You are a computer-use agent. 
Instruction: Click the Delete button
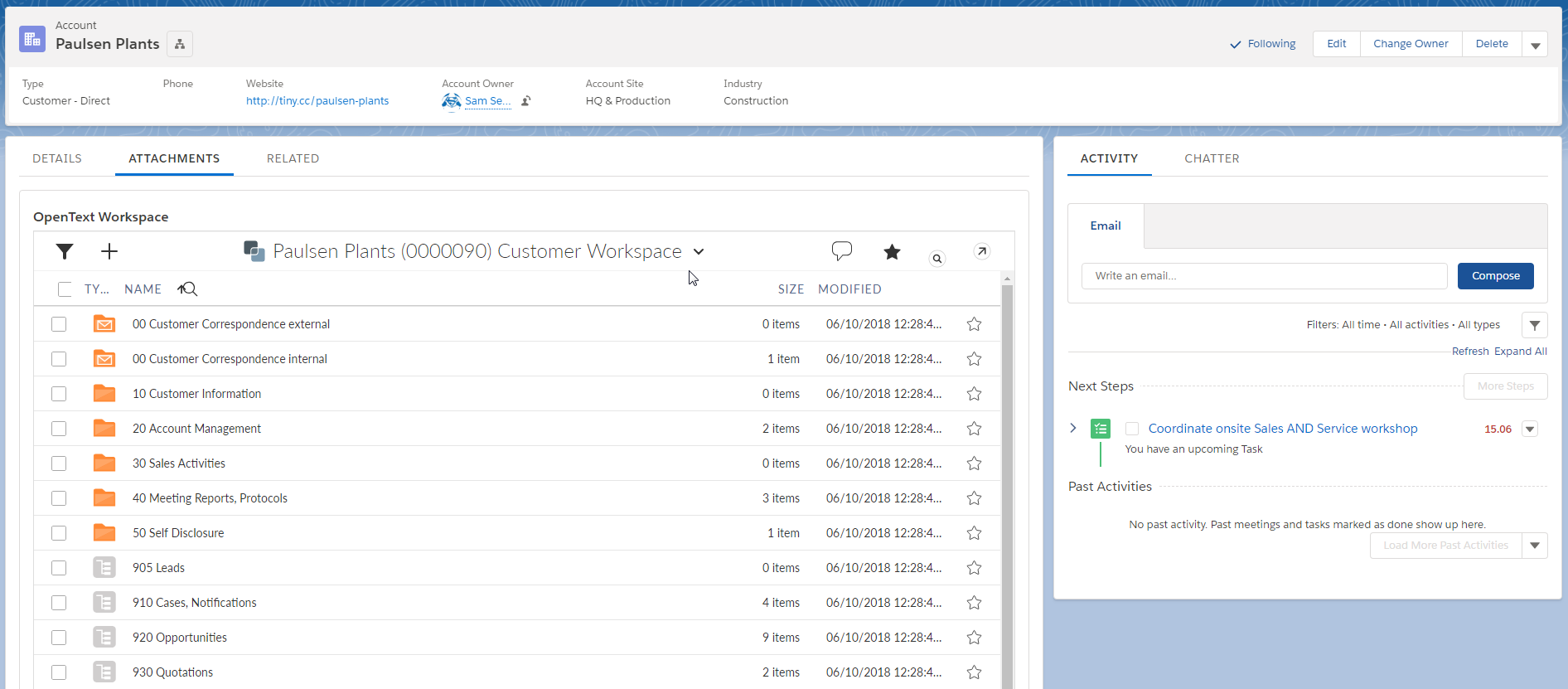coord(1492,44)
